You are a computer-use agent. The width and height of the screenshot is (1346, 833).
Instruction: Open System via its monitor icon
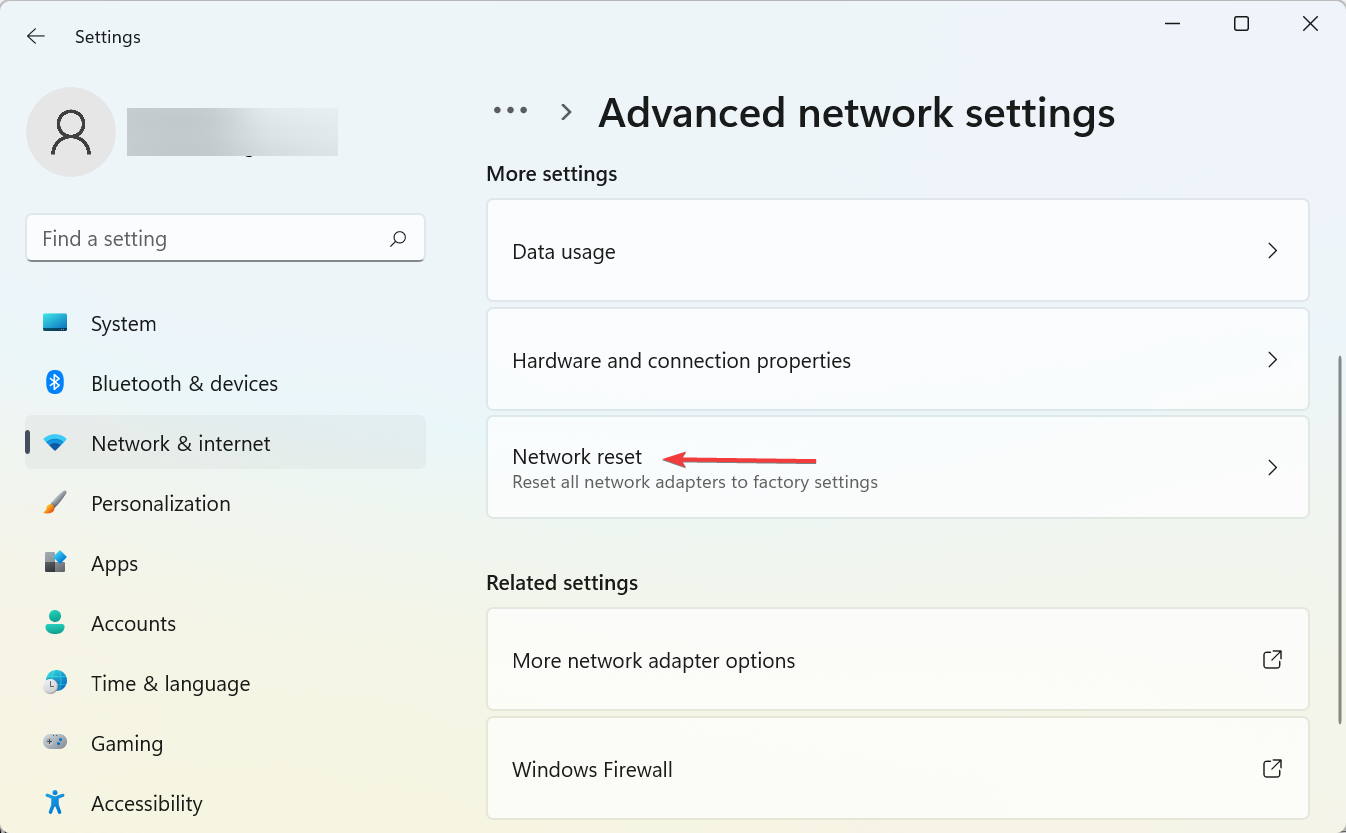(x=55, y=323)
